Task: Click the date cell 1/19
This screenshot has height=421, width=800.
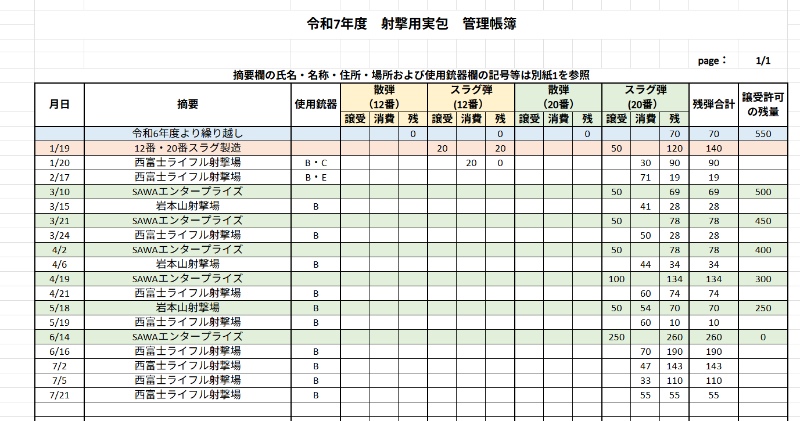Action: (60, 148)
